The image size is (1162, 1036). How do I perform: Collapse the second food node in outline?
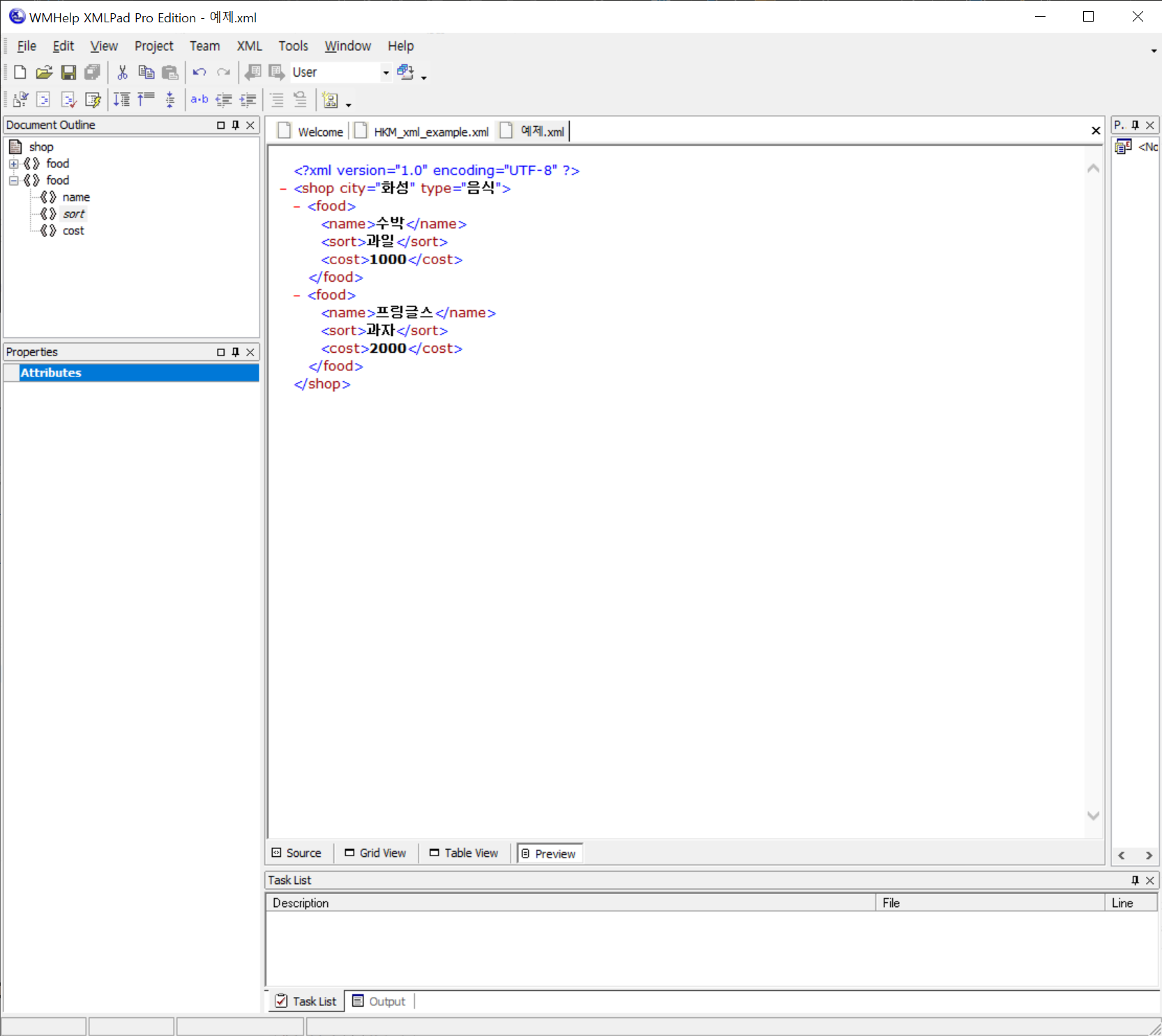tap(13, 181)
